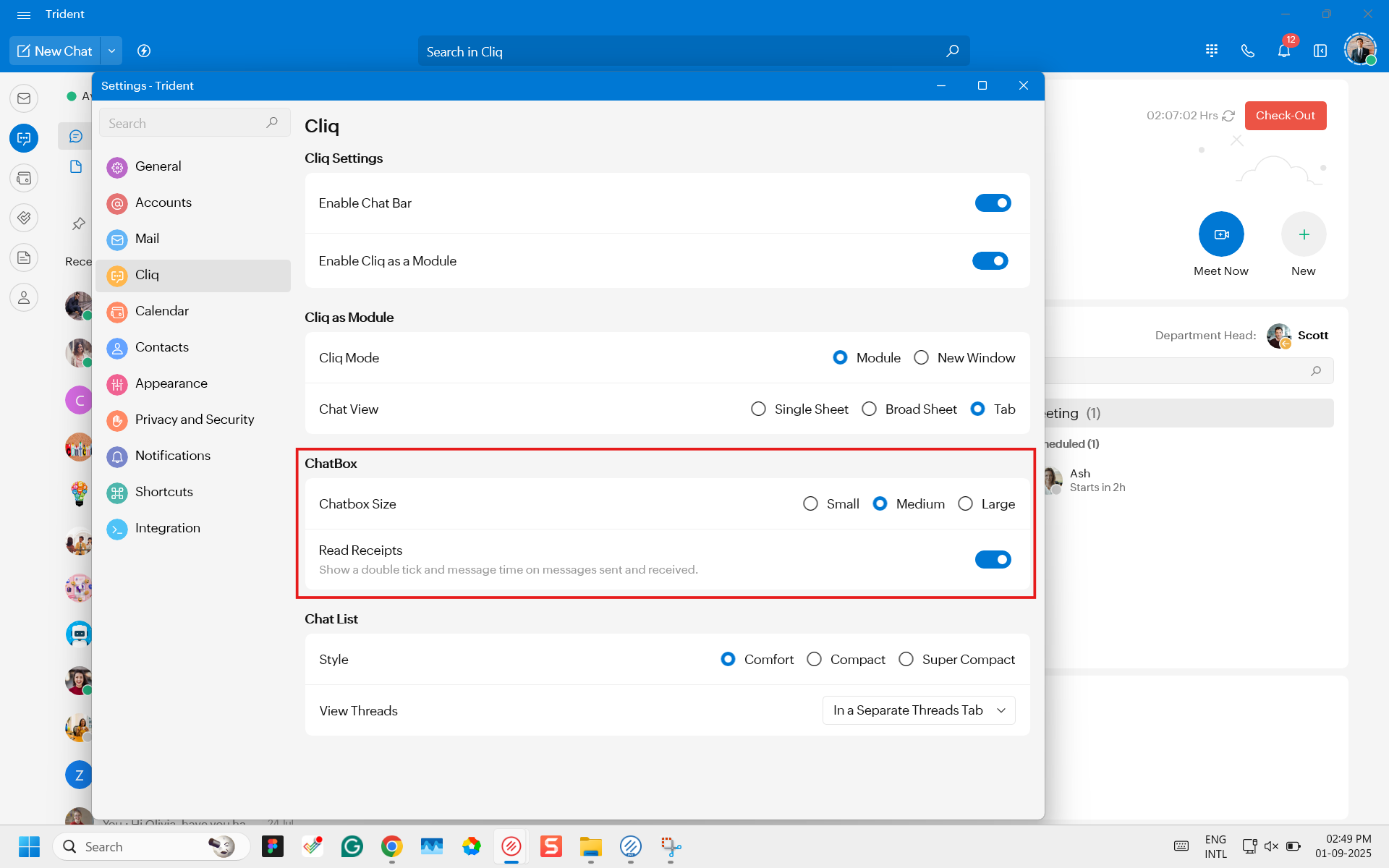The width and height of the screenshot is (1389, 868).
Task: Expand the View Threads dropdown
Action: click(x=919, y=711)
